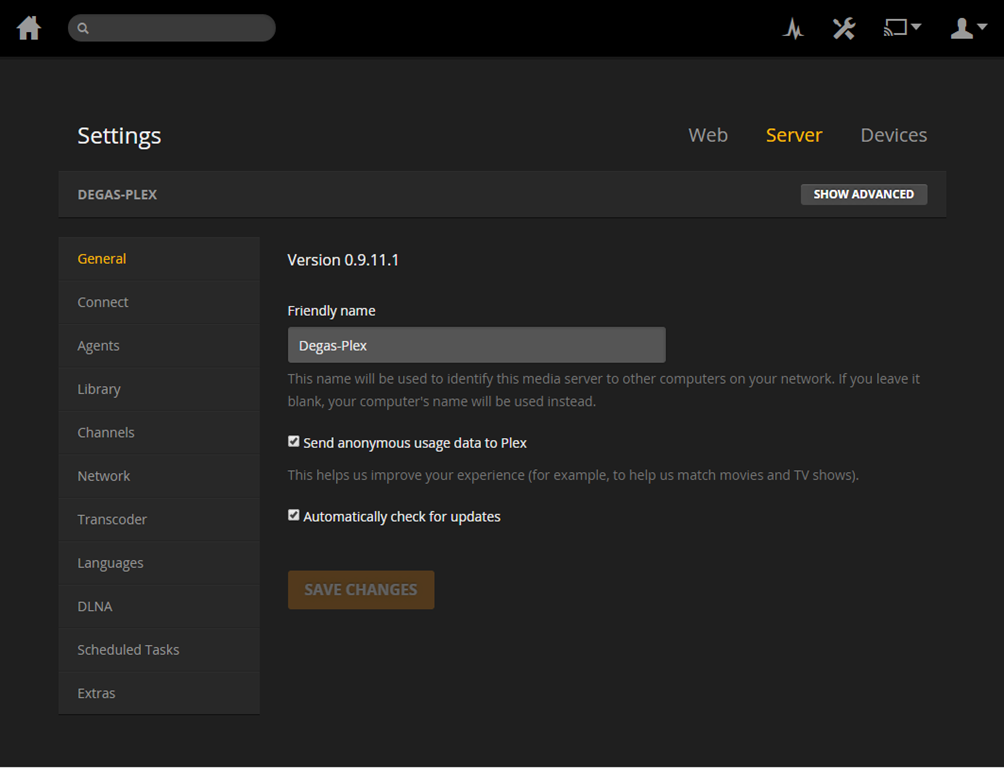Switch to the Web settings tab
The height and width of the screenshot is (768, 1004).
pos(708,135)
